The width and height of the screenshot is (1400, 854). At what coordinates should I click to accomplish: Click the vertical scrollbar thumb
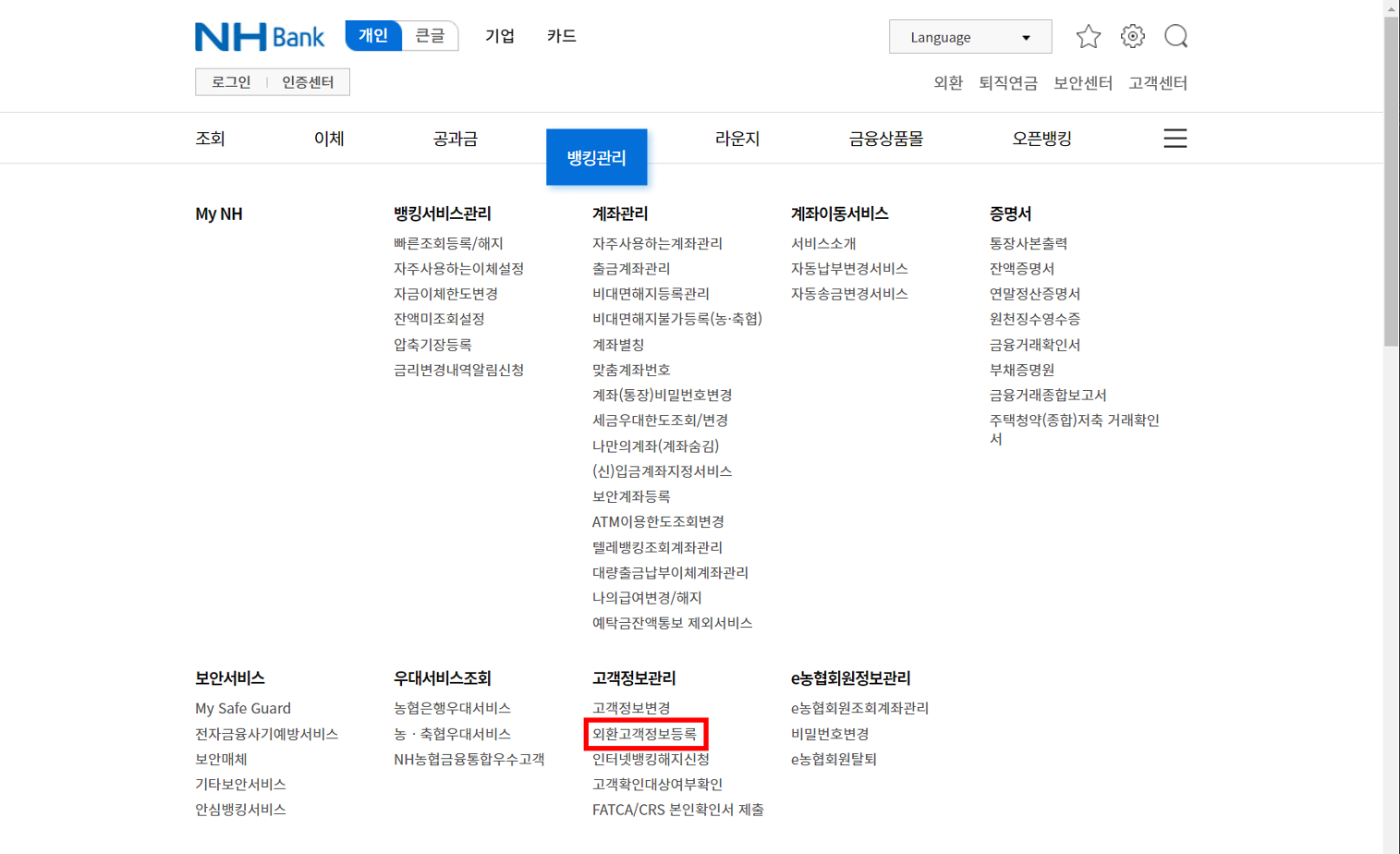[x=1392, y=181]
